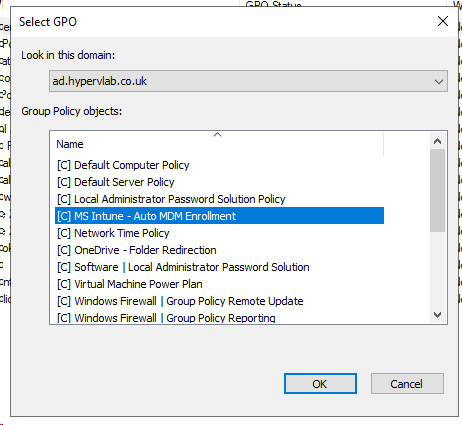Sort list by the Name column header
Viewport: 462px width, 425px height.
(x=217, y=144)
